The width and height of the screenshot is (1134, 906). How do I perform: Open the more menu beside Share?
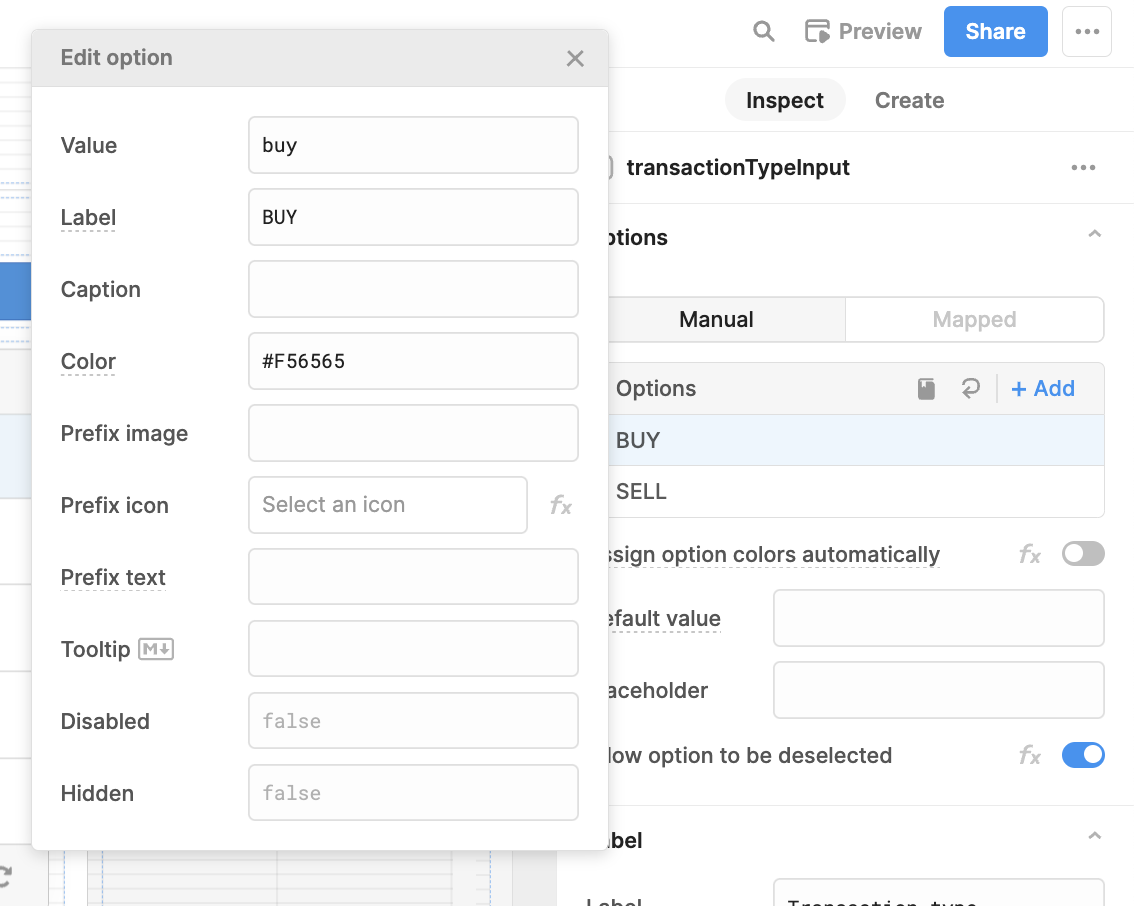pyautogui.click(x=1087, y=32)
